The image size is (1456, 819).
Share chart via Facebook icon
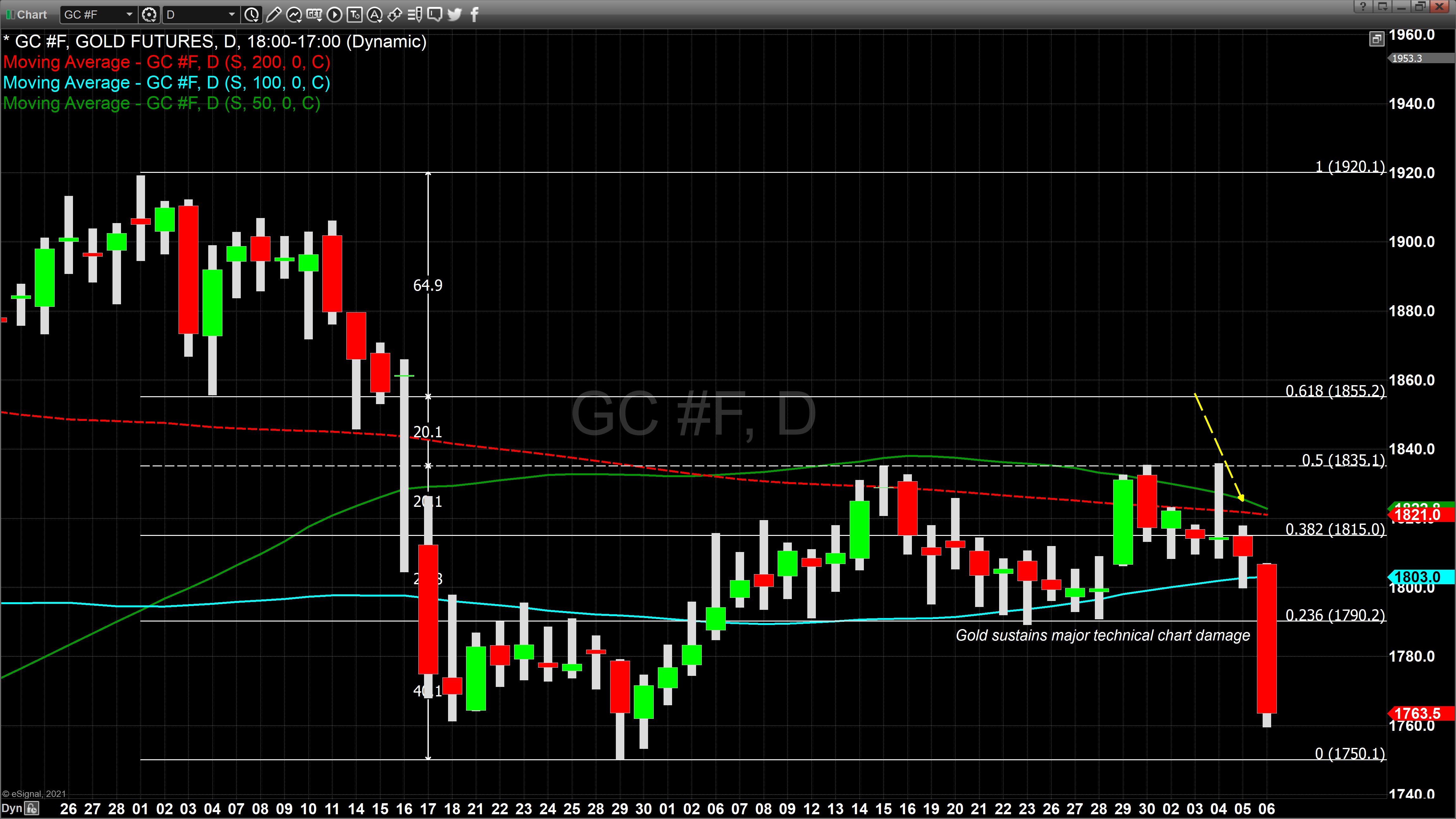(474, 15)
